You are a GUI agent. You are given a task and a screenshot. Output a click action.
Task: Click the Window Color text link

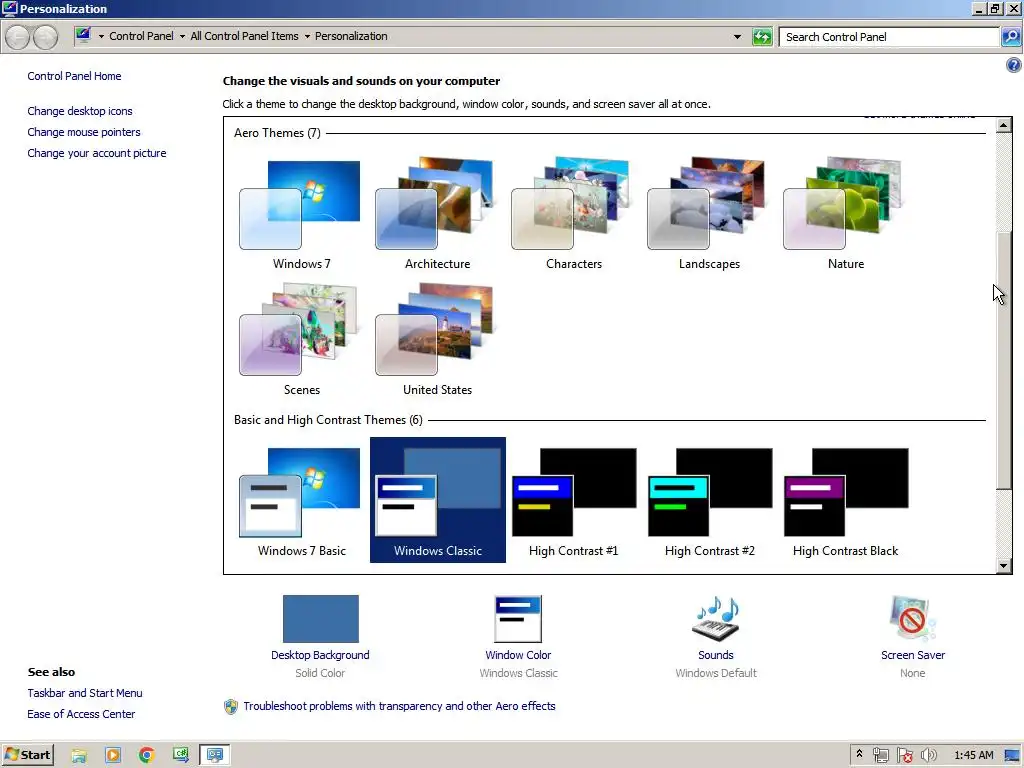click(518, 655)
